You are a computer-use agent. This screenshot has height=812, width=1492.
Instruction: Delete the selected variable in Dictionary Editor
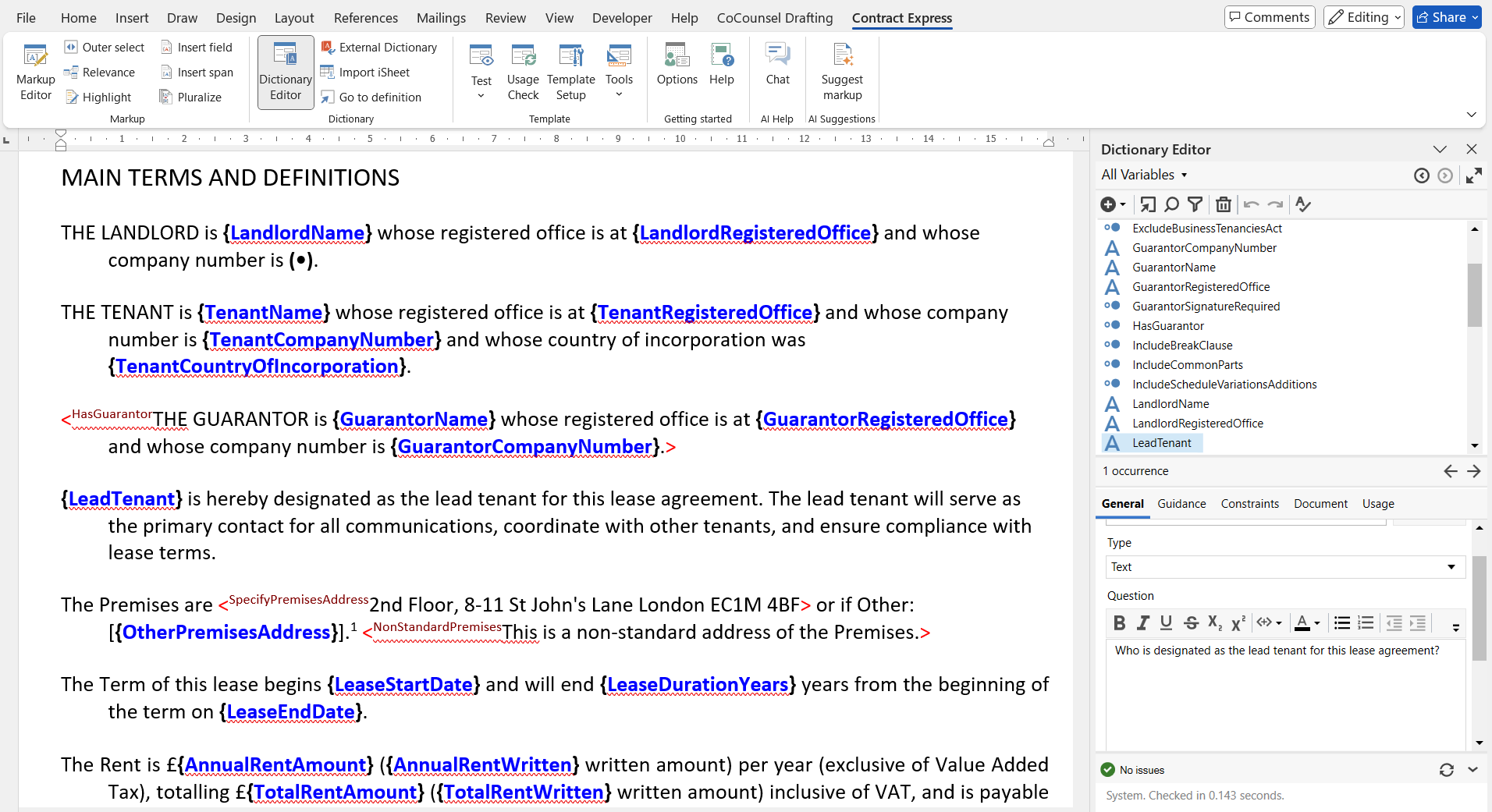(x=1222, y=204)
